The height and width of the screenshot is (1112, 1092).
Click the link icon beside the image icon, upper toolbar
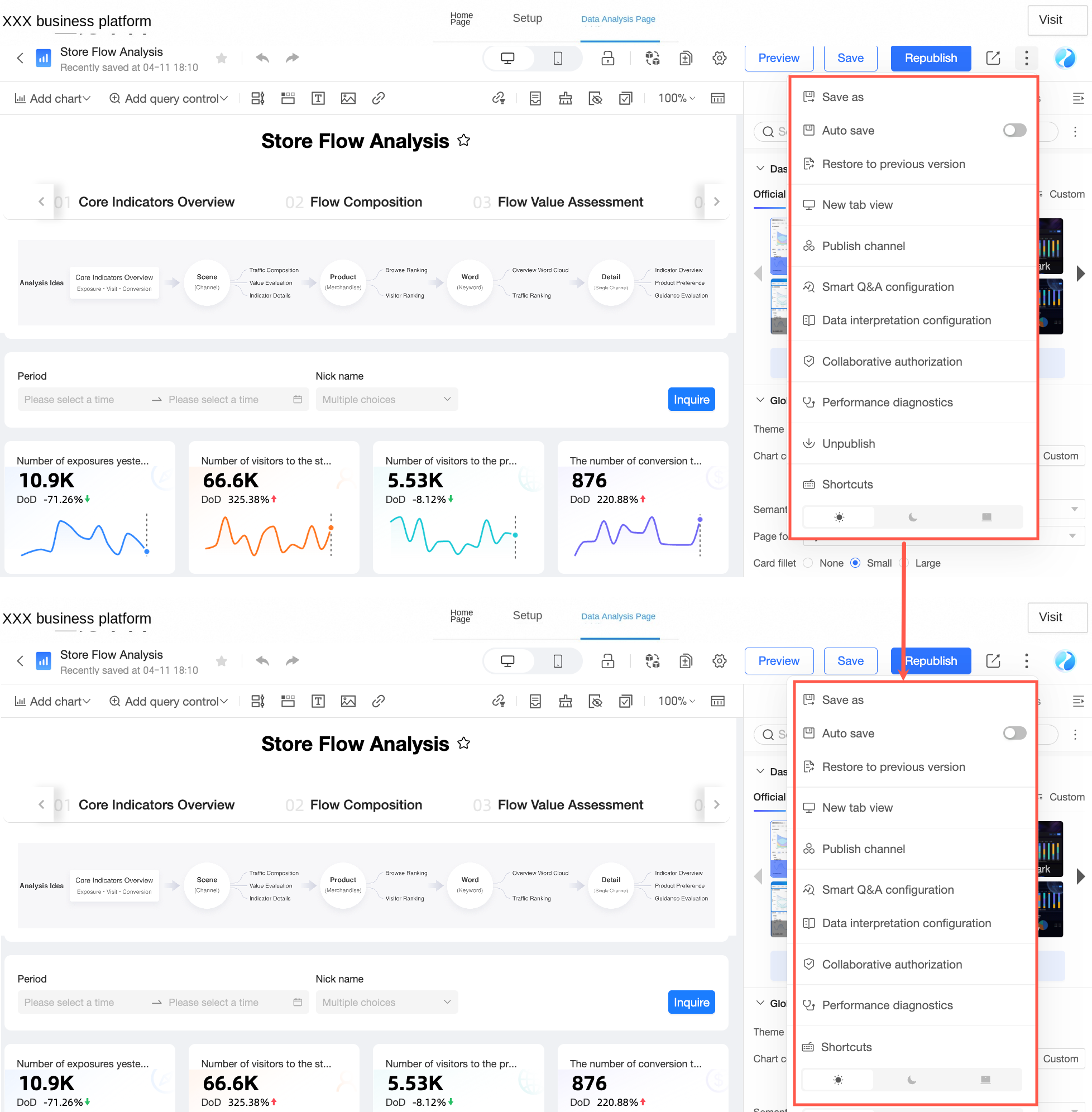[x=378, y=98]
